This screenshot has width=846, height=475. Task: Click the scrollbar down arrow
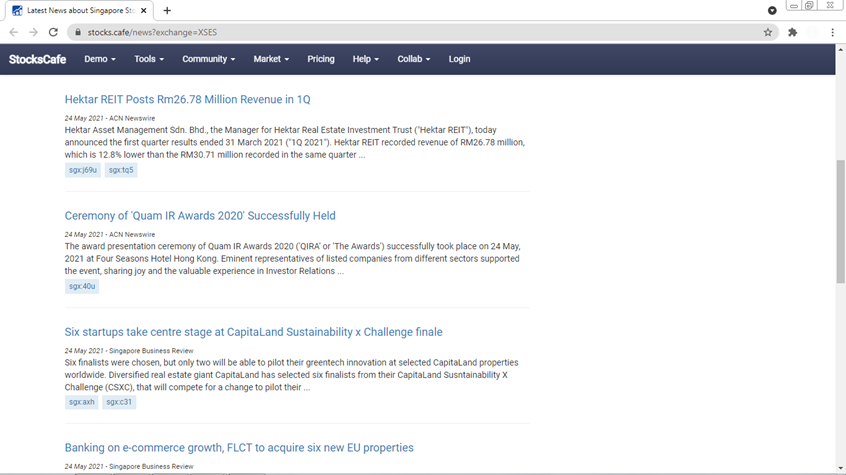tap(841, 469)
